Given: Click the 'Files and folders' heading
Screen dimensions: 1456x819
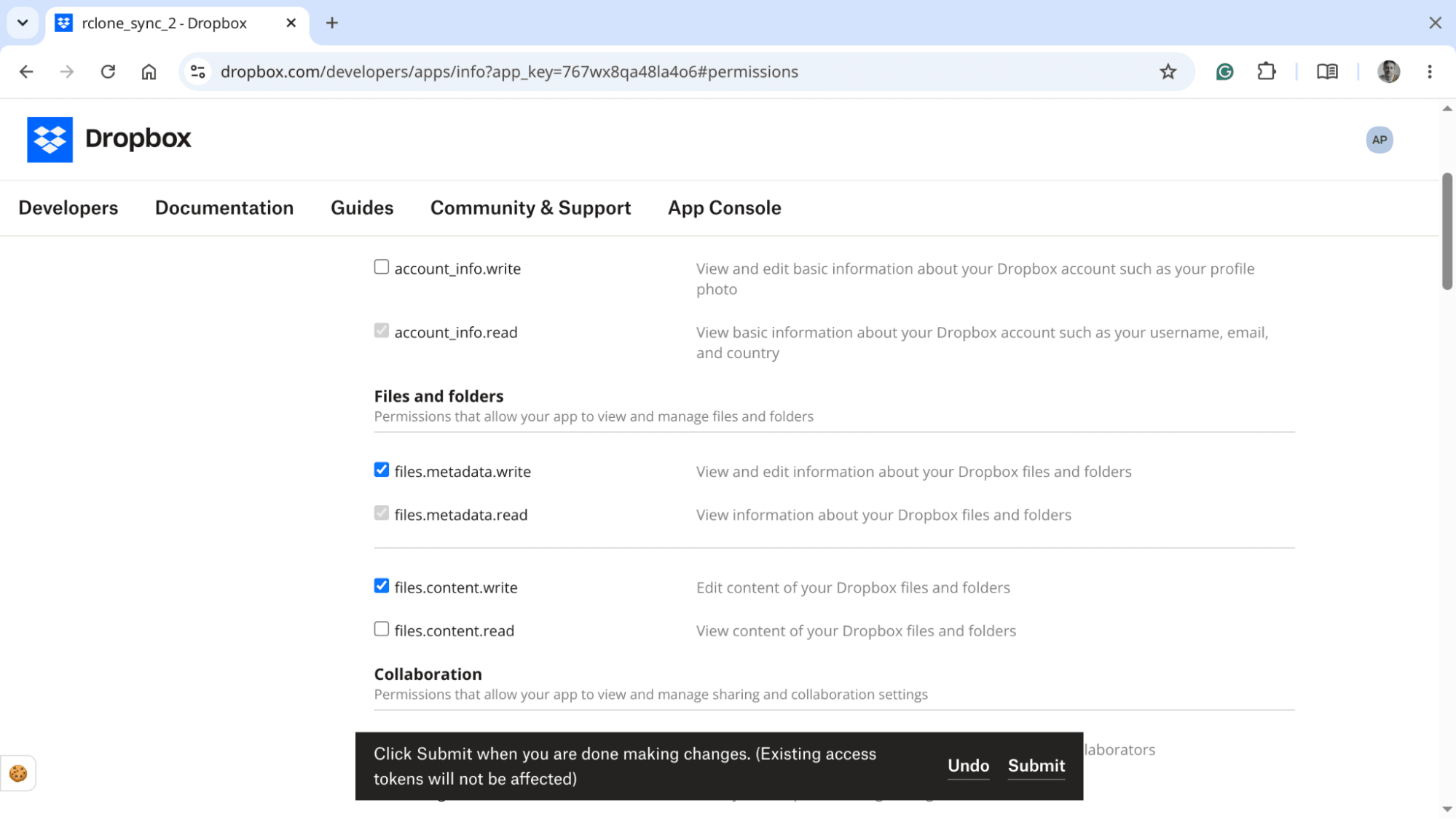Looking at the screenshot, I should [438, 396].
